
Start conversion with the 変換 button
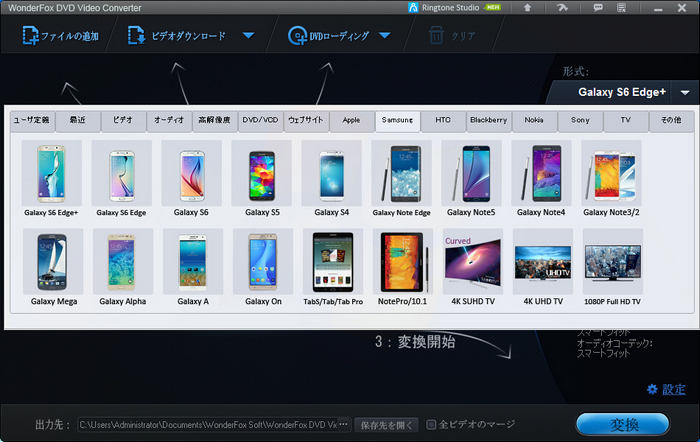pos(623,424)
